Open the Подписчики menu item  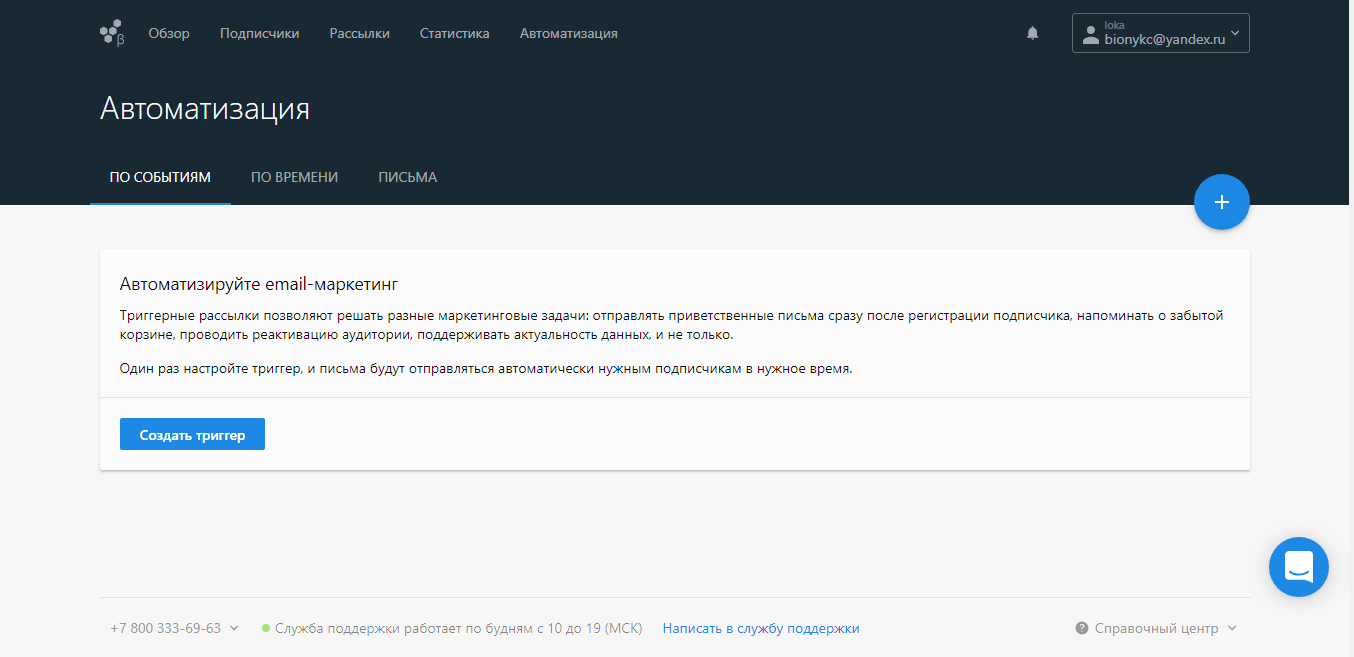point(259,33)
